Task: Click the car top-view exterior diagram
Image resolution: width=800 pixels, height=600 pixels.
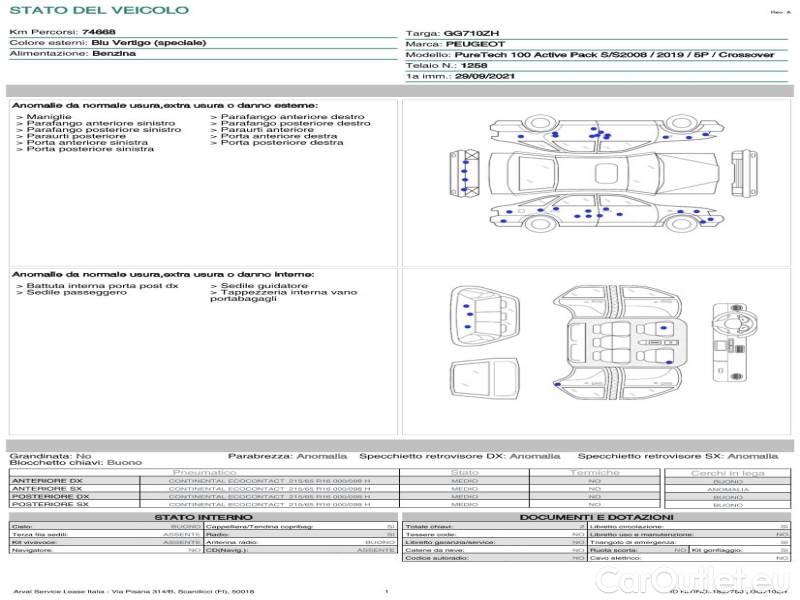Action: [x=599, y=175]
